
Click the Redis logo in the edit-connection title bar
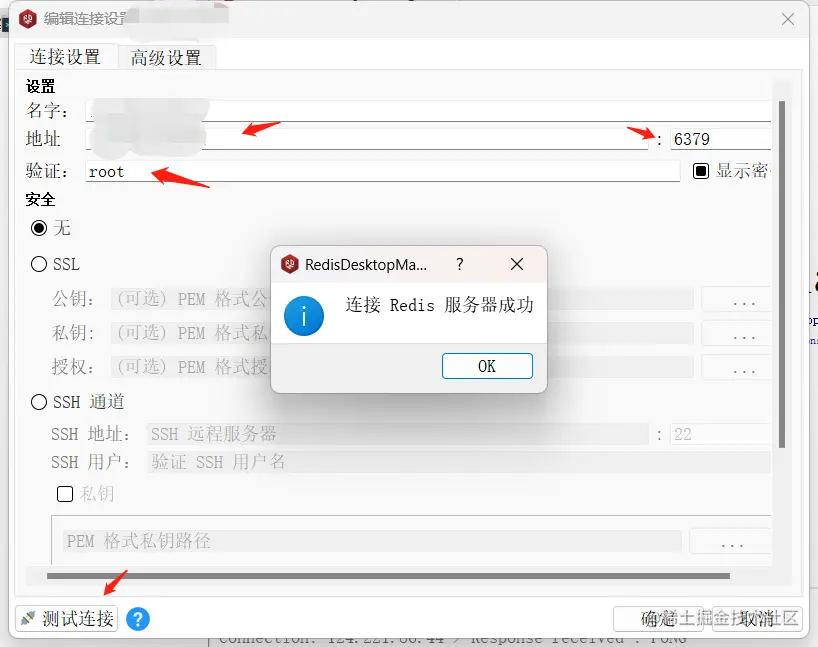[28, 19]
